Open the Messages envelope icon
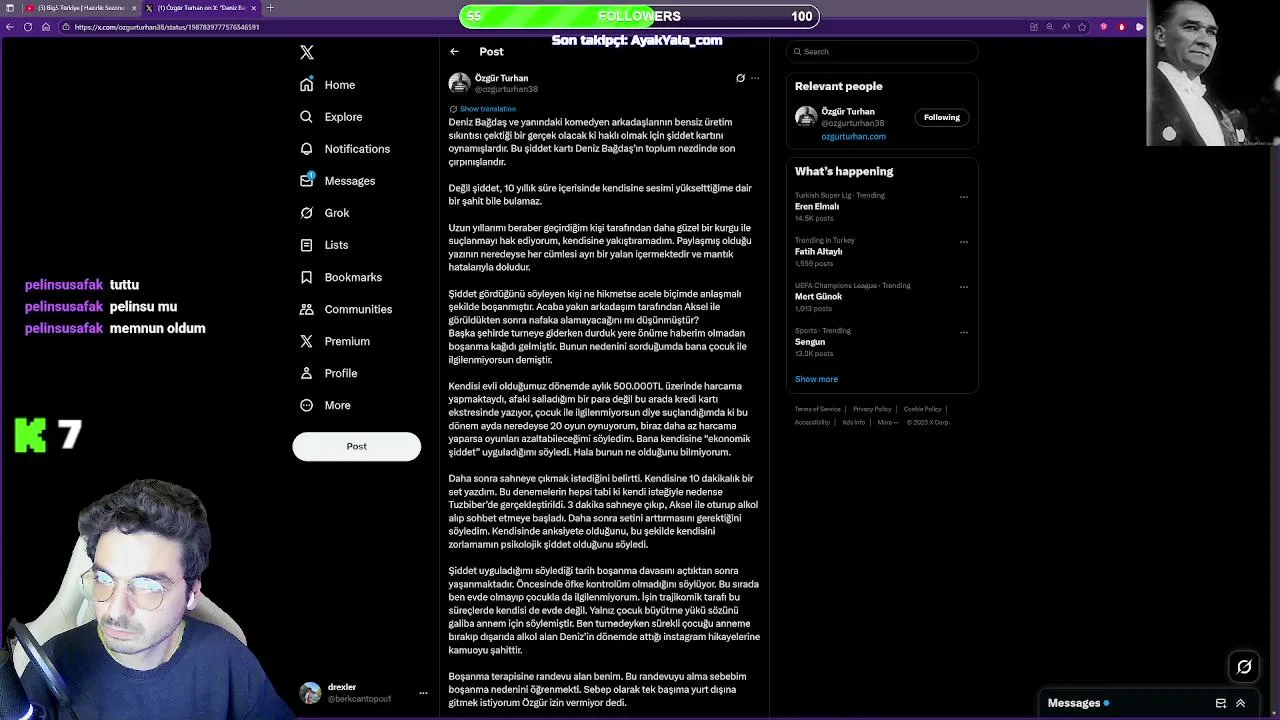 [307, 181]
